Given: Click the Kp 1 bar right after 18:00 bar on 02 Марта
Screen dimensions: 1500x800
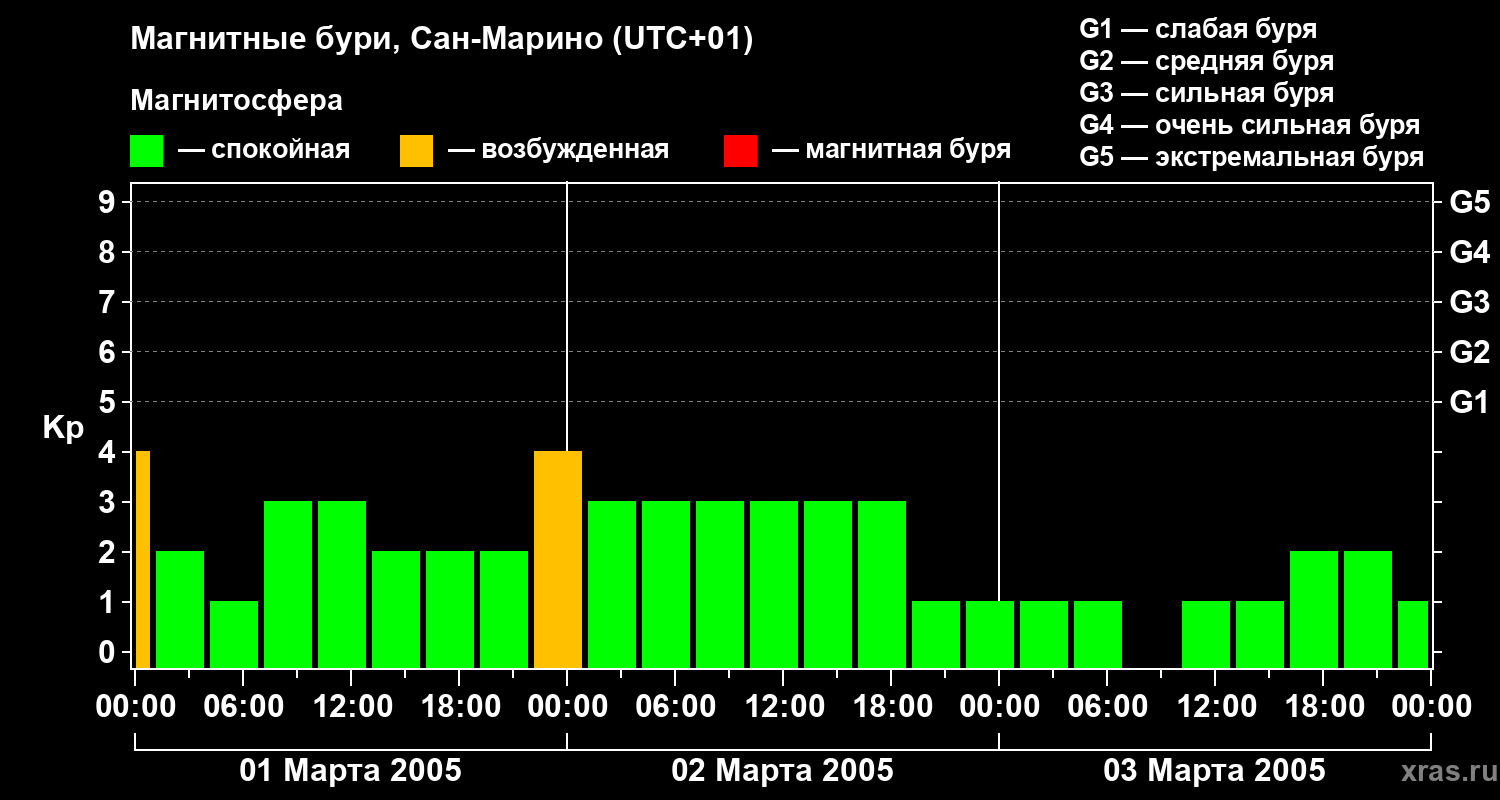Looking at the screenshot, I should click(936, 635).
